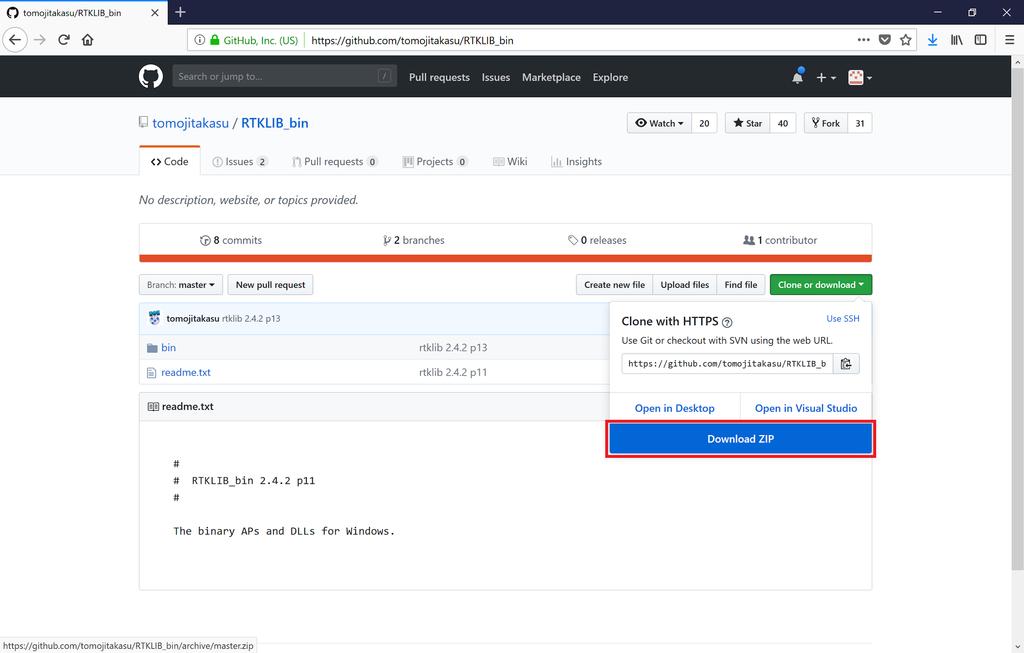The height and width of the screenshot is (653, 1024).
Task: Focus the Search or jump to field
Action: [284, 76]
